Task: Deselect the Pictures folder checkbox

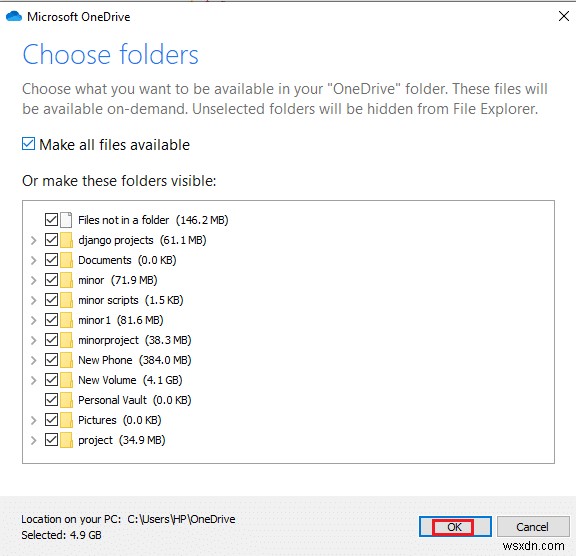Action: click(51, 420)
